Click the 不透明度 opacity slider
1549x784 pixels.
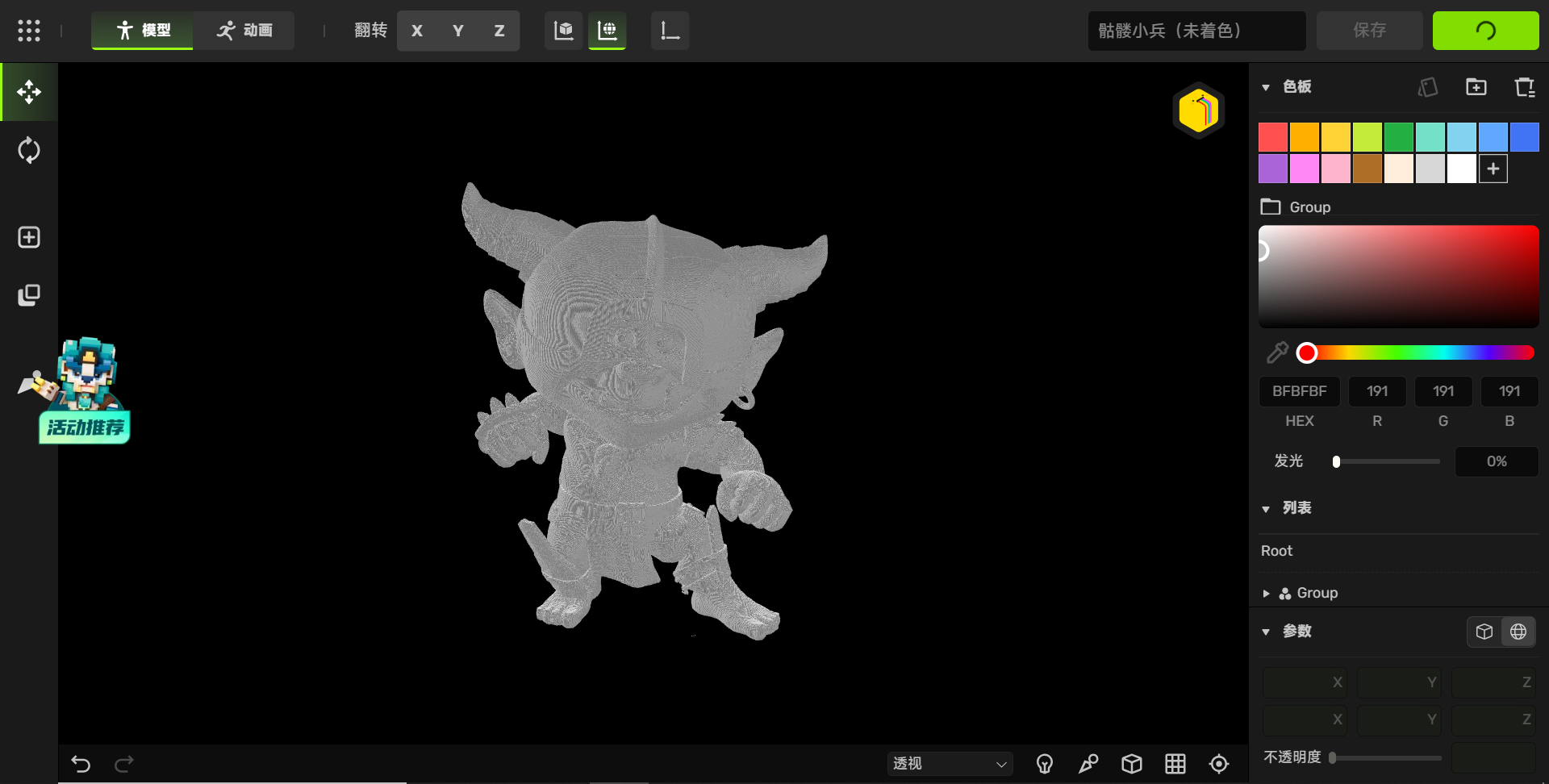1387,758
